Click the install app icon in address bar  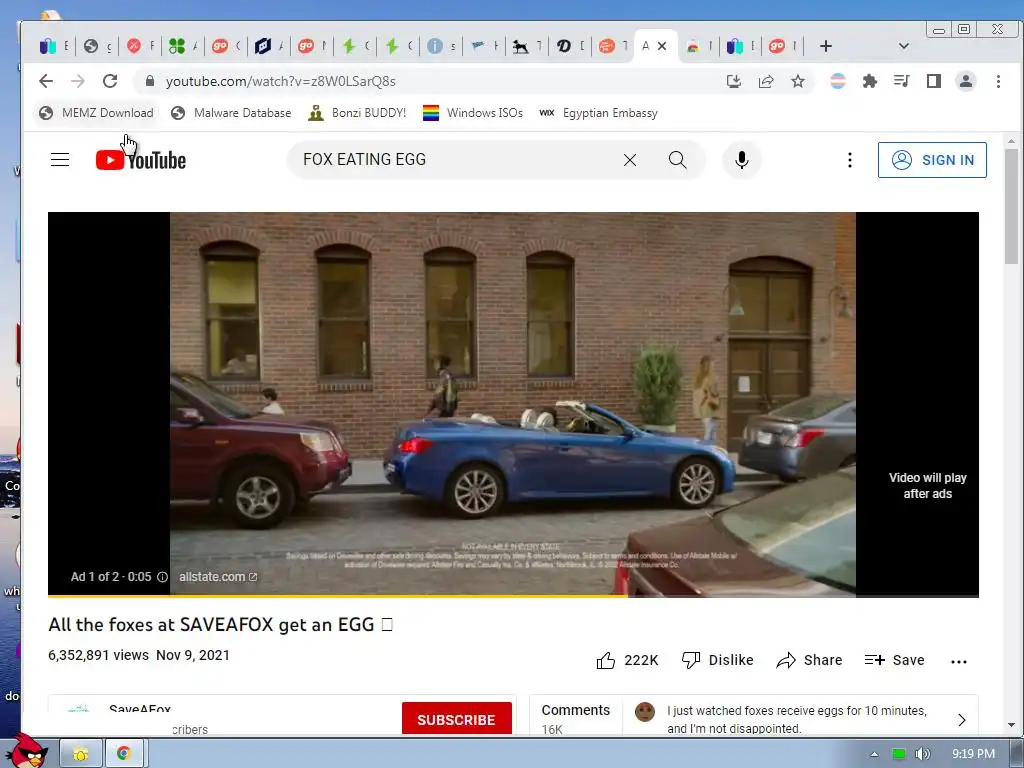click(733, 81)
